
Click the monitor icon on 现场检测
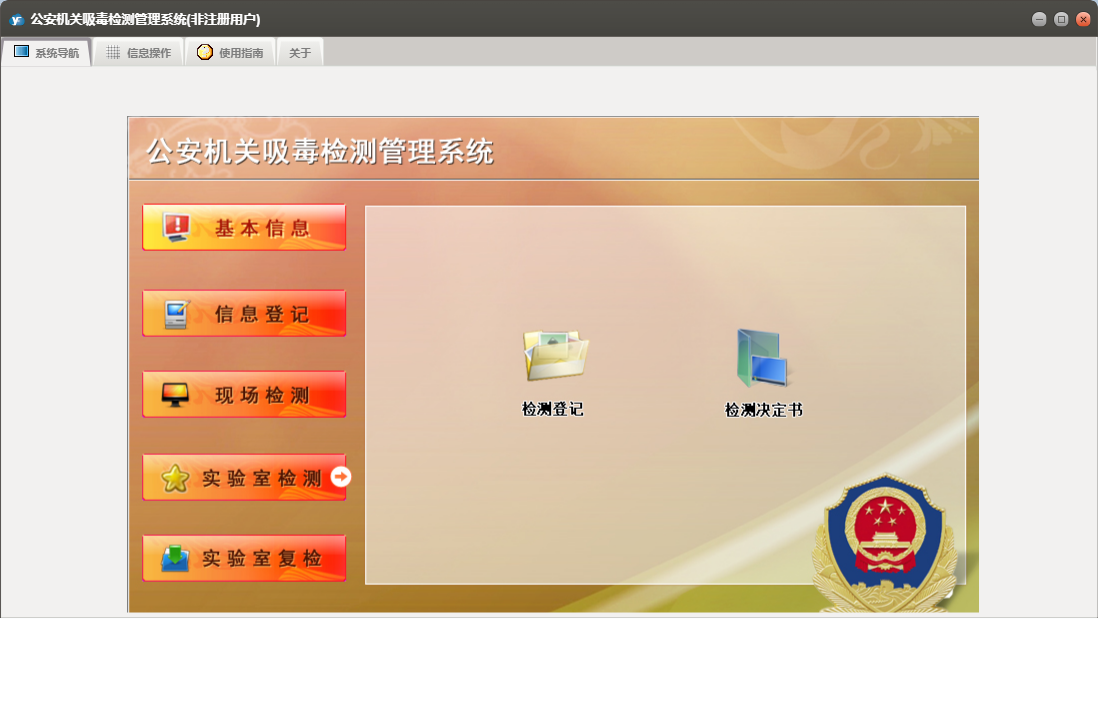(x=175, y=396)
